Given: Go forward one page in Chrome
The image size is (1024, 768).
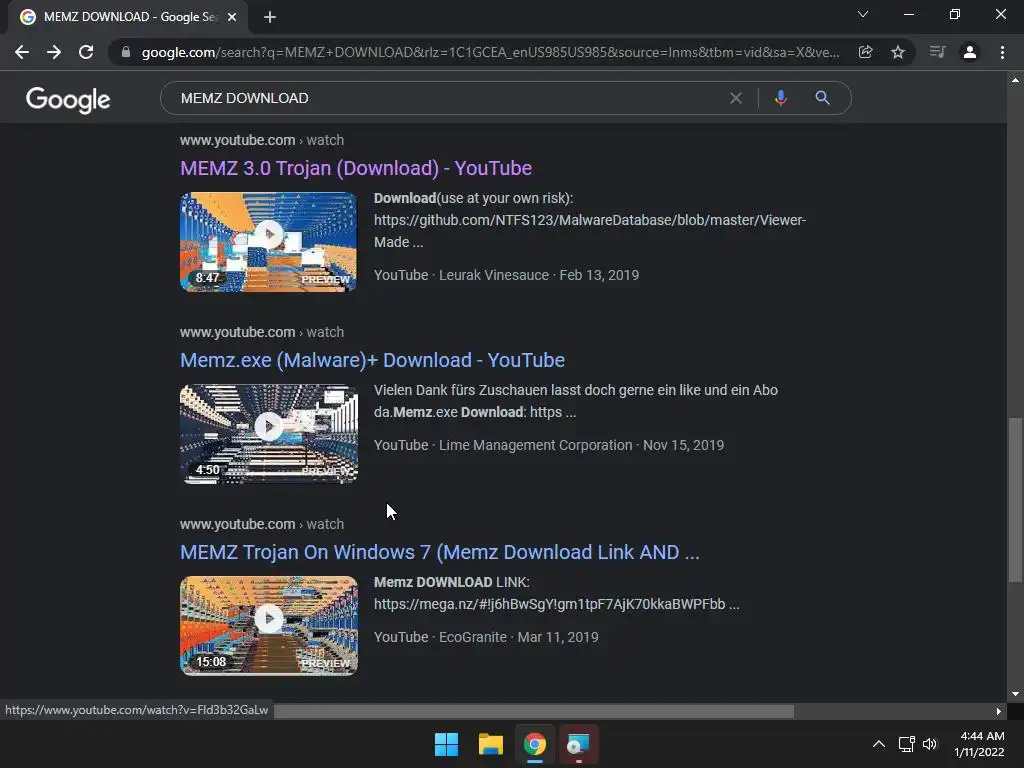Looking at the screenshot, I should coord(54,52).
